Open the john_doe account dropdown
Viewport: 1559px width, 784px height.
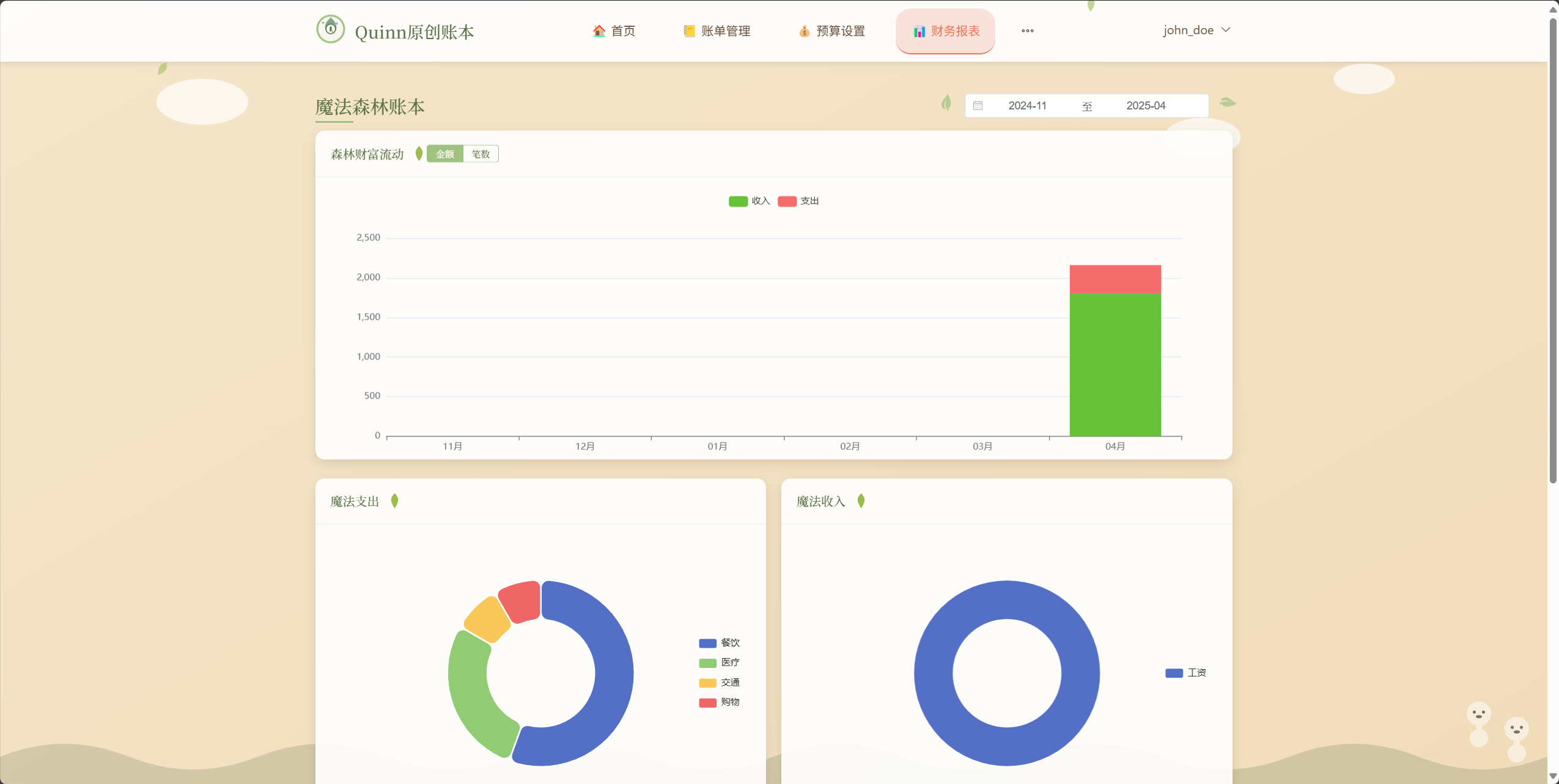point(1195,29)
